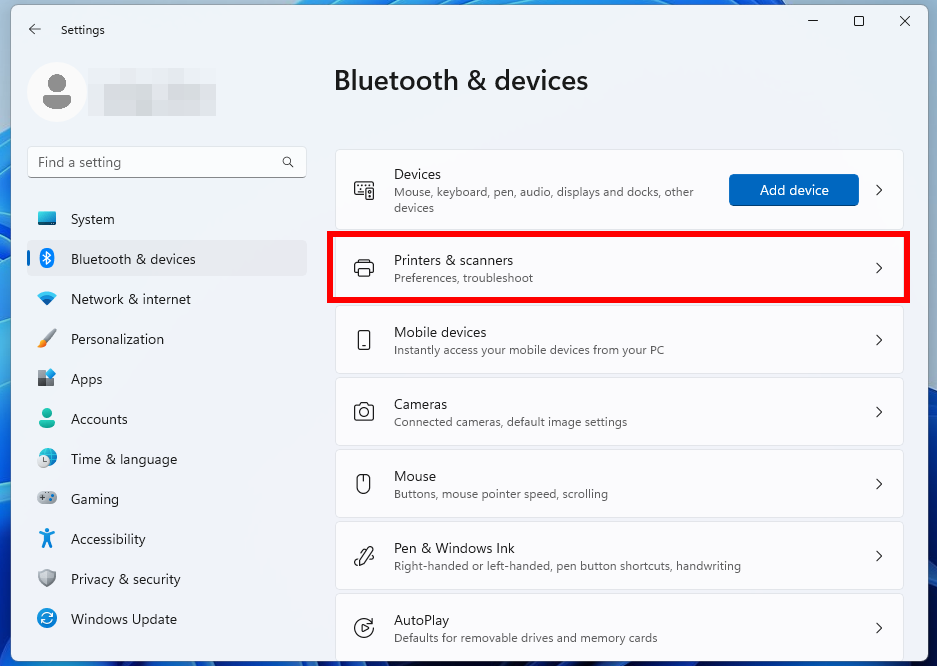
Task: Open the Printers & scanners label
Action: point(454,260)
